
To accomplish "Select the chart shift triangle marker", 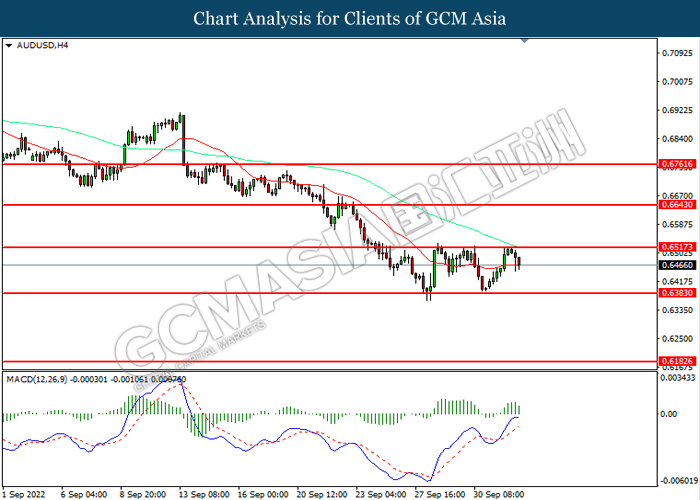I will click(525, 41).
